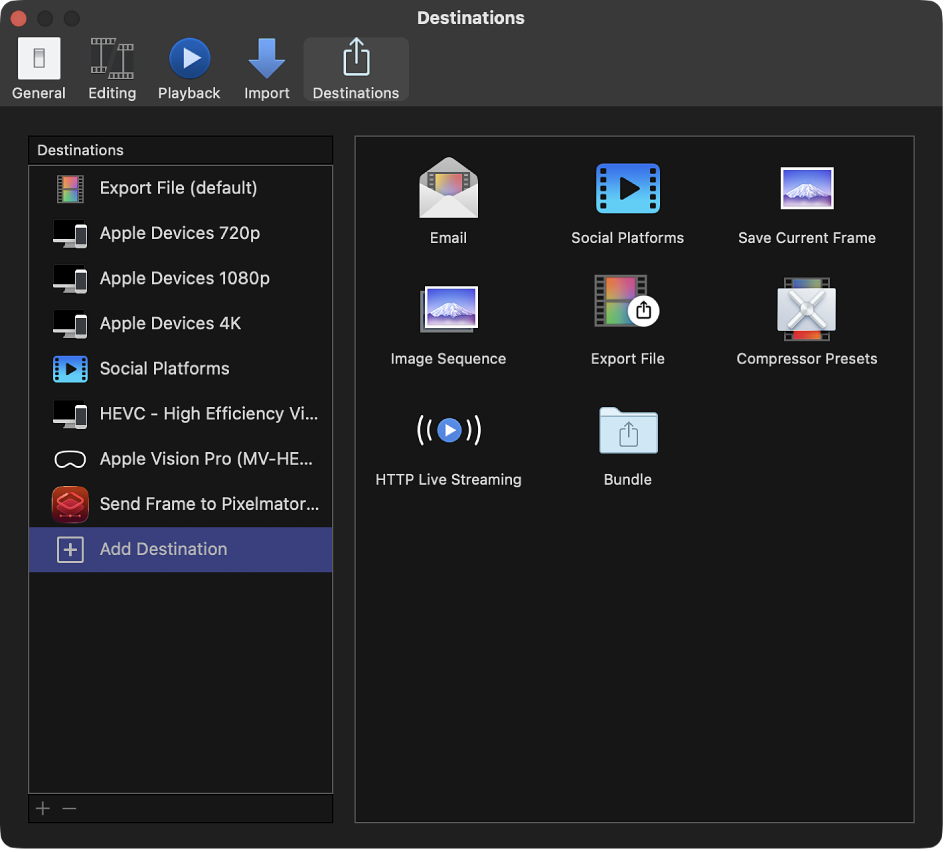This screenshot has width=944, height=852.
Task: Click Social Platforms icon in sidebar list
Action: pyautogui.click(x=70, y=369)
